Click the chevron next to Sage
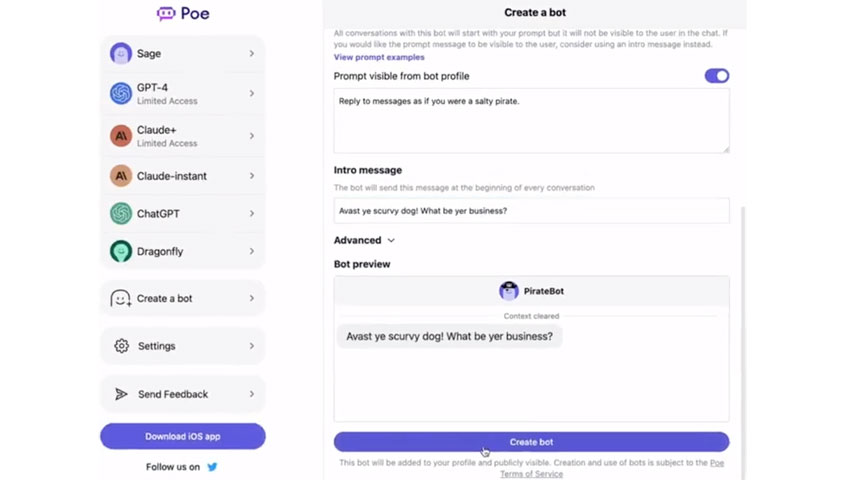 click(251, 54)
